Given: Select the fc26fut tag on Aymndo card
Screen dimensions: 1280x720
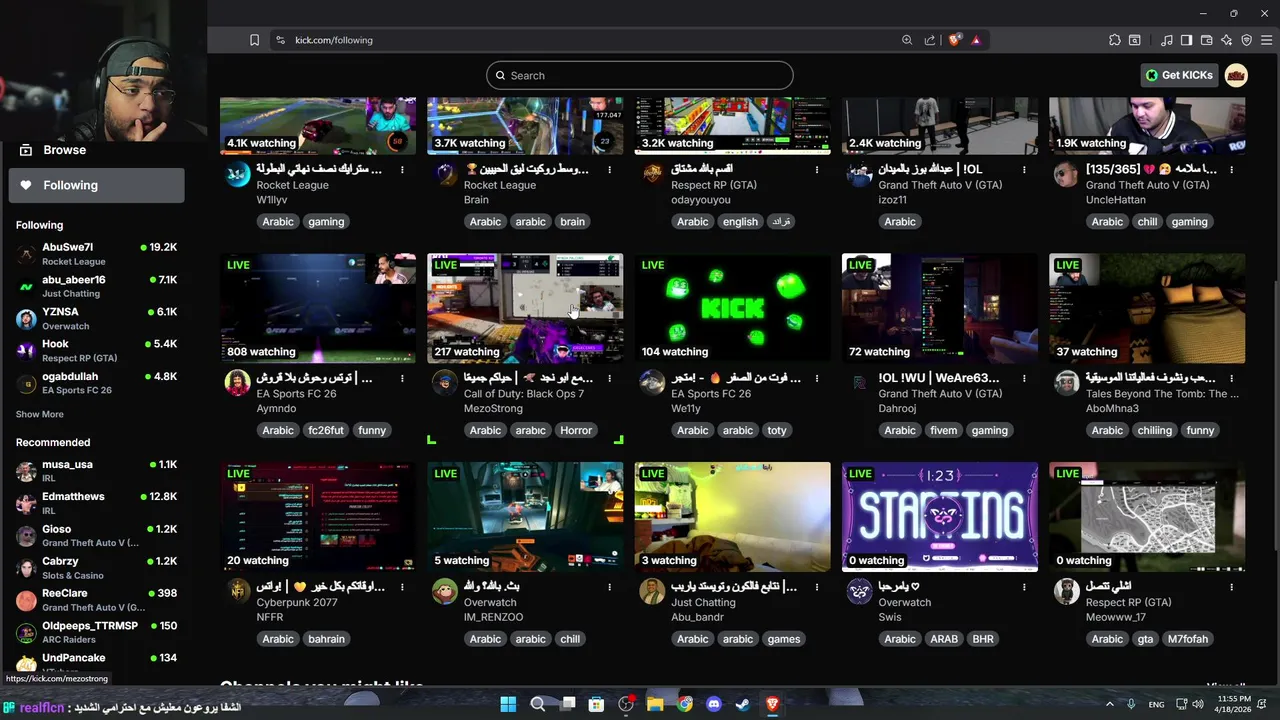Looking at the screenshot, I should pyautogui.click(x=326, y=430).
